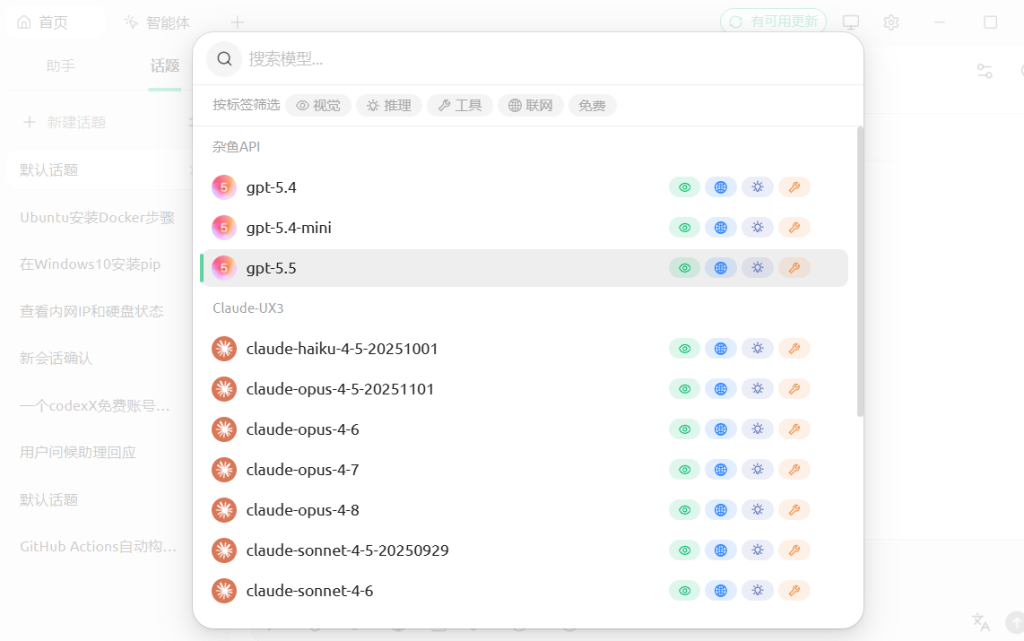Screen dimensions: 1024x641
Task: Click the model list scrollbar
Action: pos(860,272)
